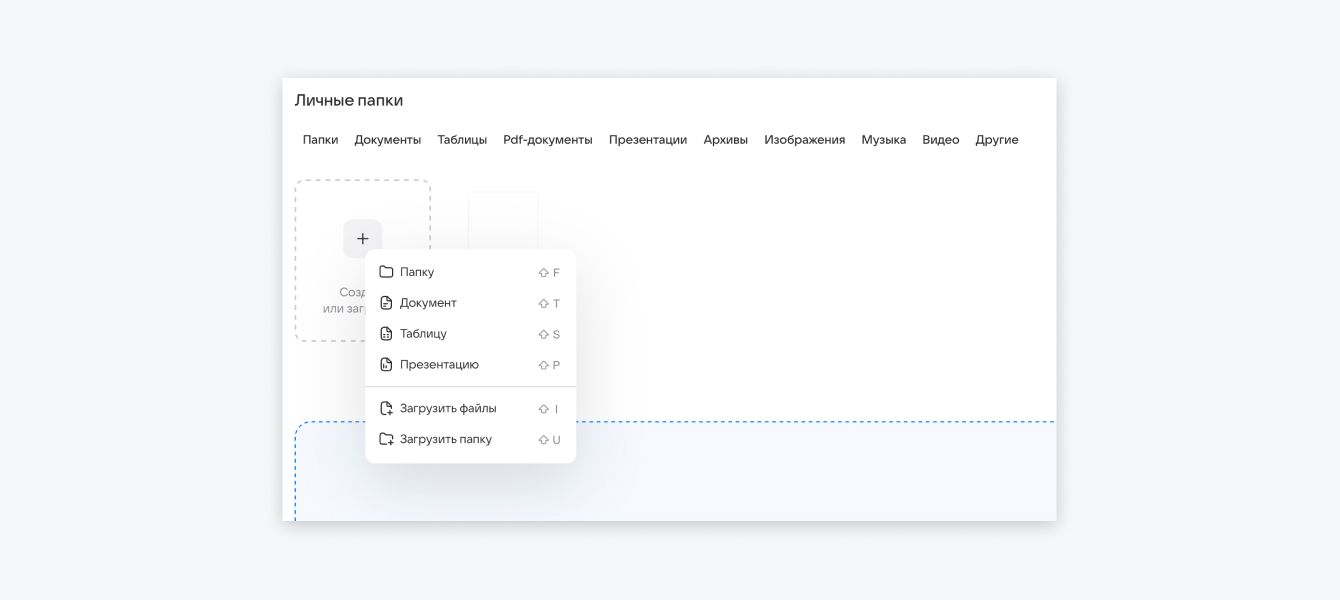Select the Таблицы tab
The height and width of the screenshot is (600, 1340).
click(462, 140)
